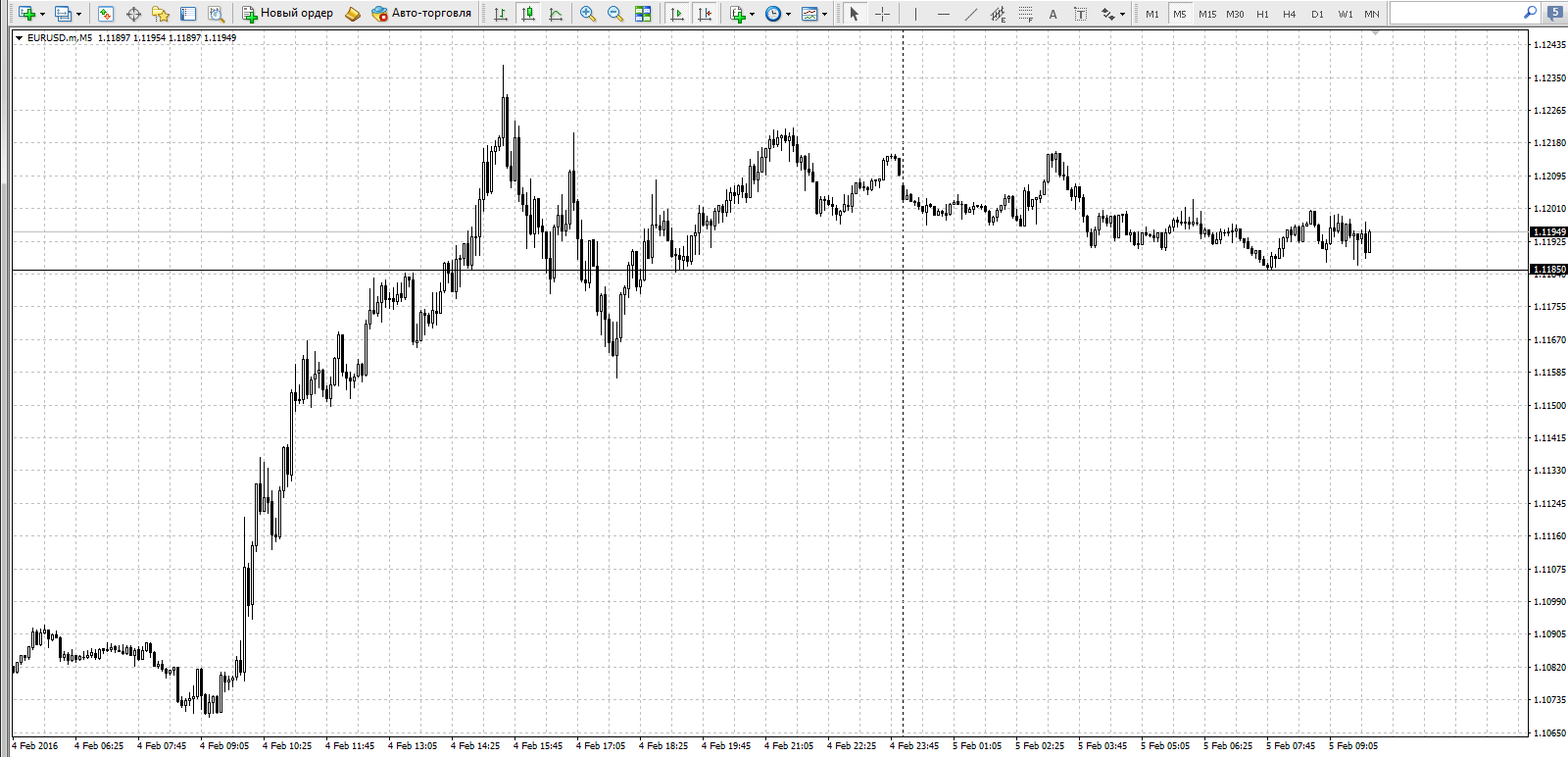Select the M5 timeframe
This screenshot has height=757, width=1568.
coord(1180,14)
